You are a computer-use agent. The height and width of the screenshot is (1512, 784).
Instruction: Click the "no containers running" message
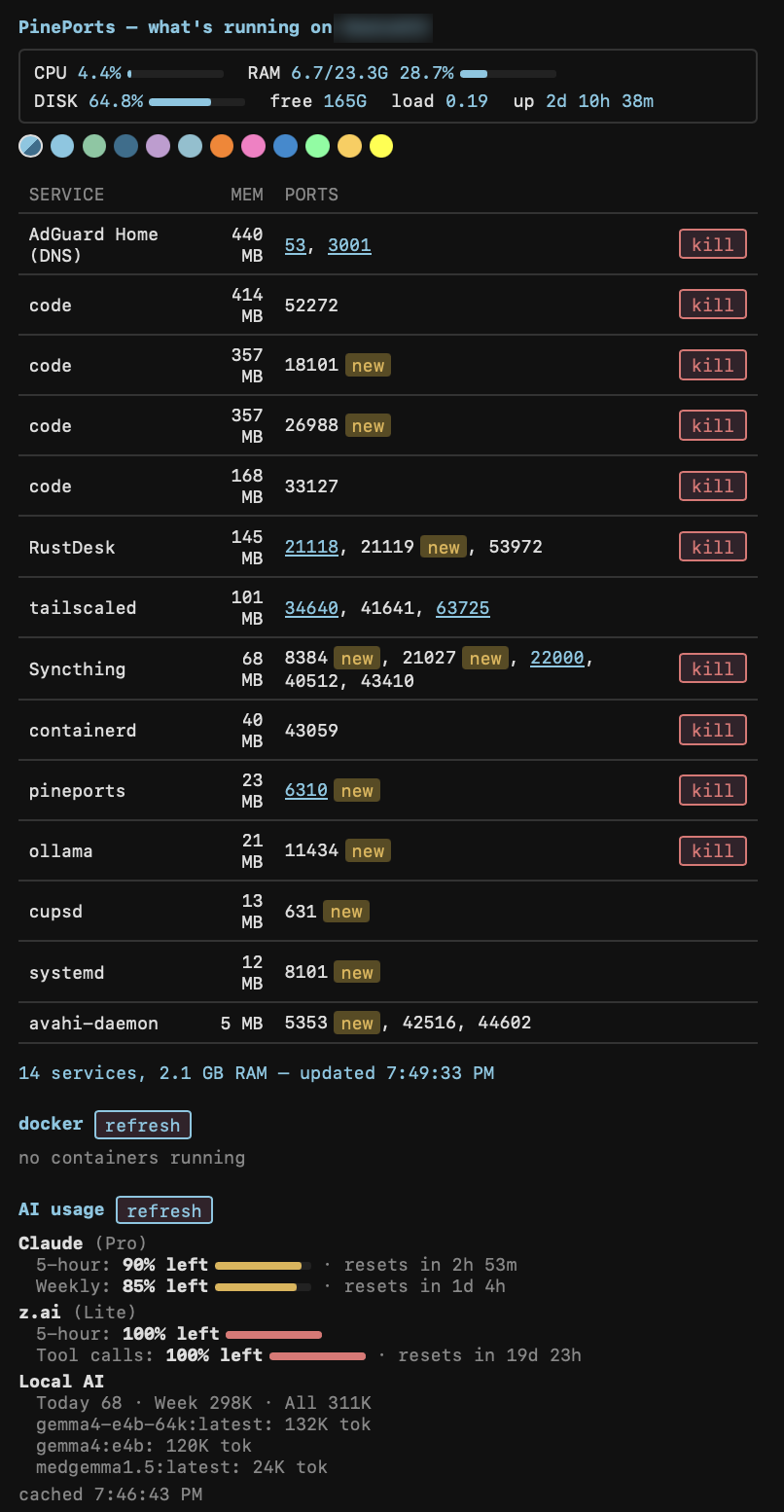tap(131, 1158)
